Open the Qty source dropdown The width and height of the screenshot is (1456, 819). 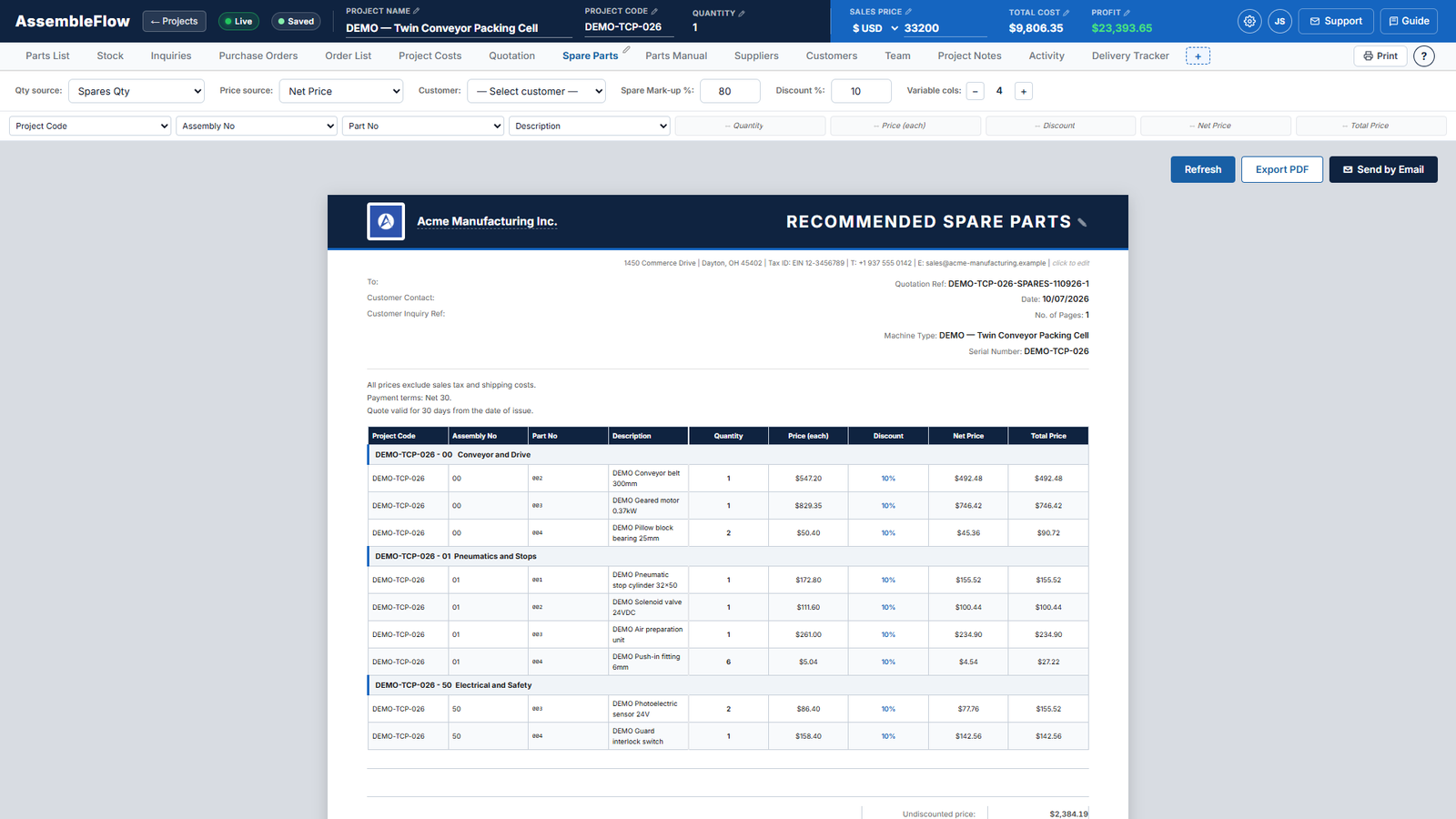[x=136, y=91]
